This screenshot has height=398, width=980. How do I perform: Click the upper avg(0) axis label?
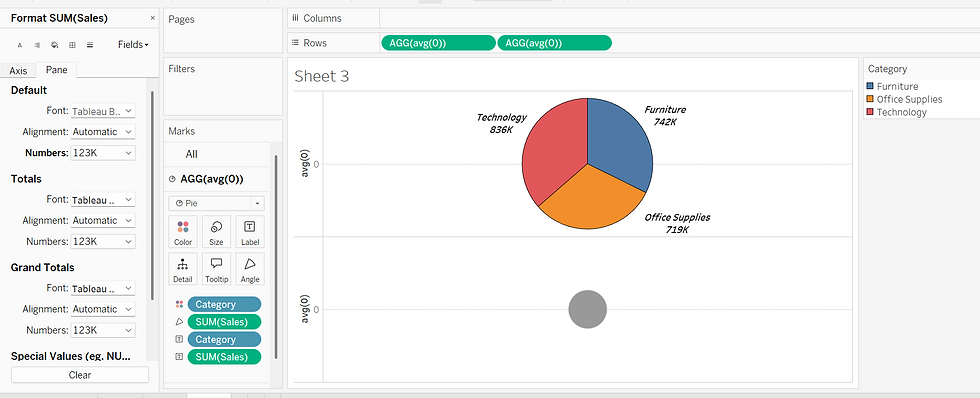(x=305, y=164)
